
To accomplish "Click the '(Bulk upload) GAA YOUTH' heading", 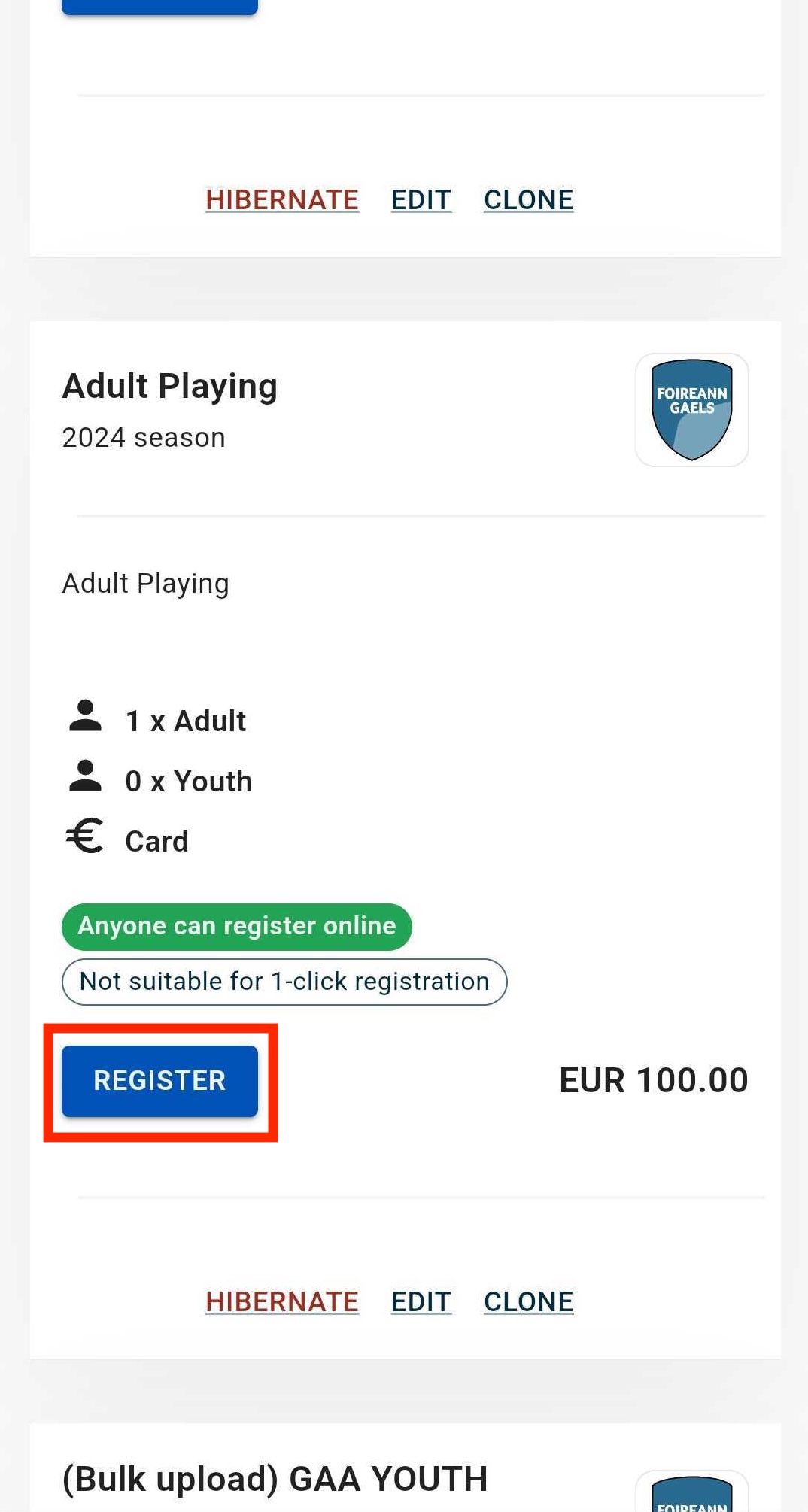I will coord(275,1479).
